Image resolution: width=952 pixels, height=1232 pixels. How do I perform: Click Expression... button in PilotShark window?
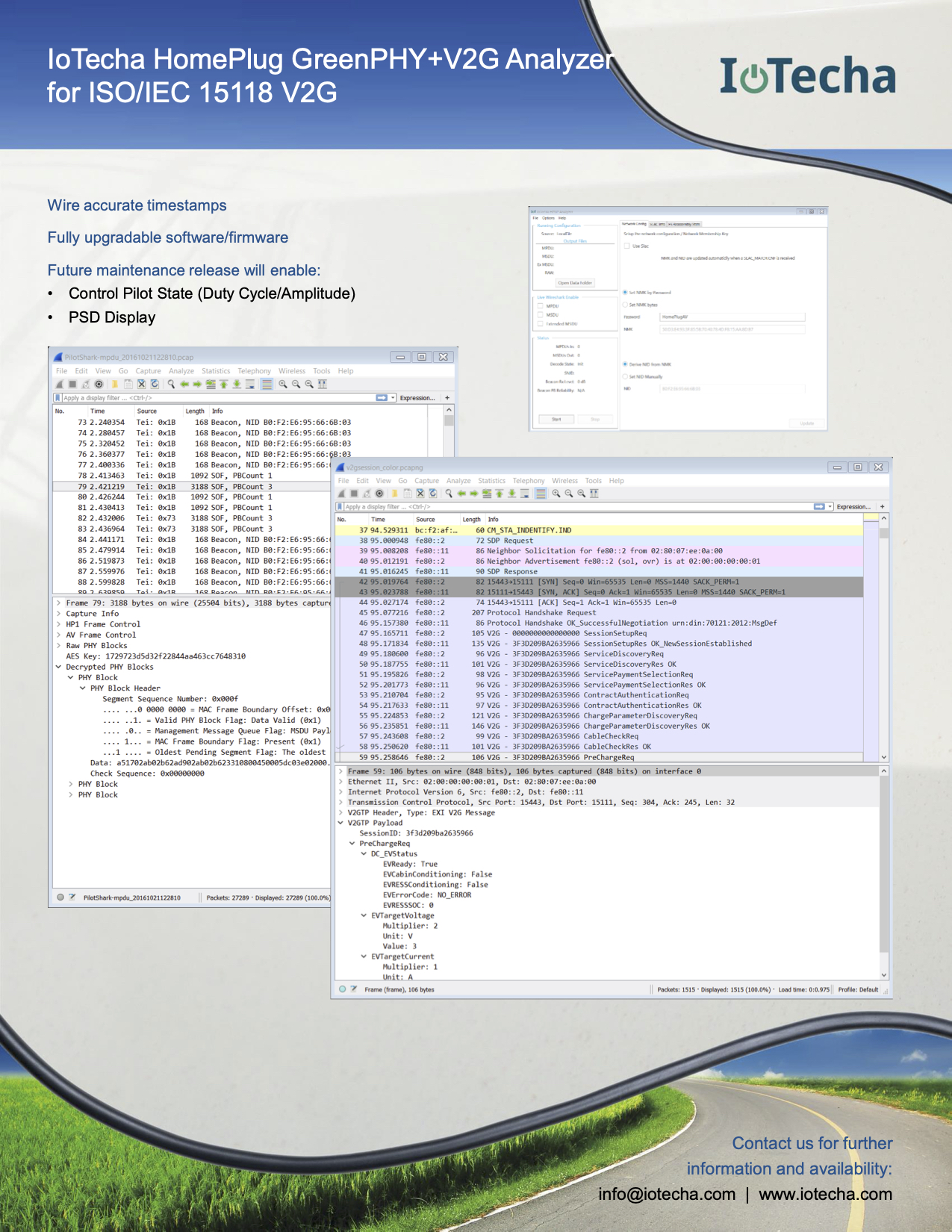click(x=417, y=398)
